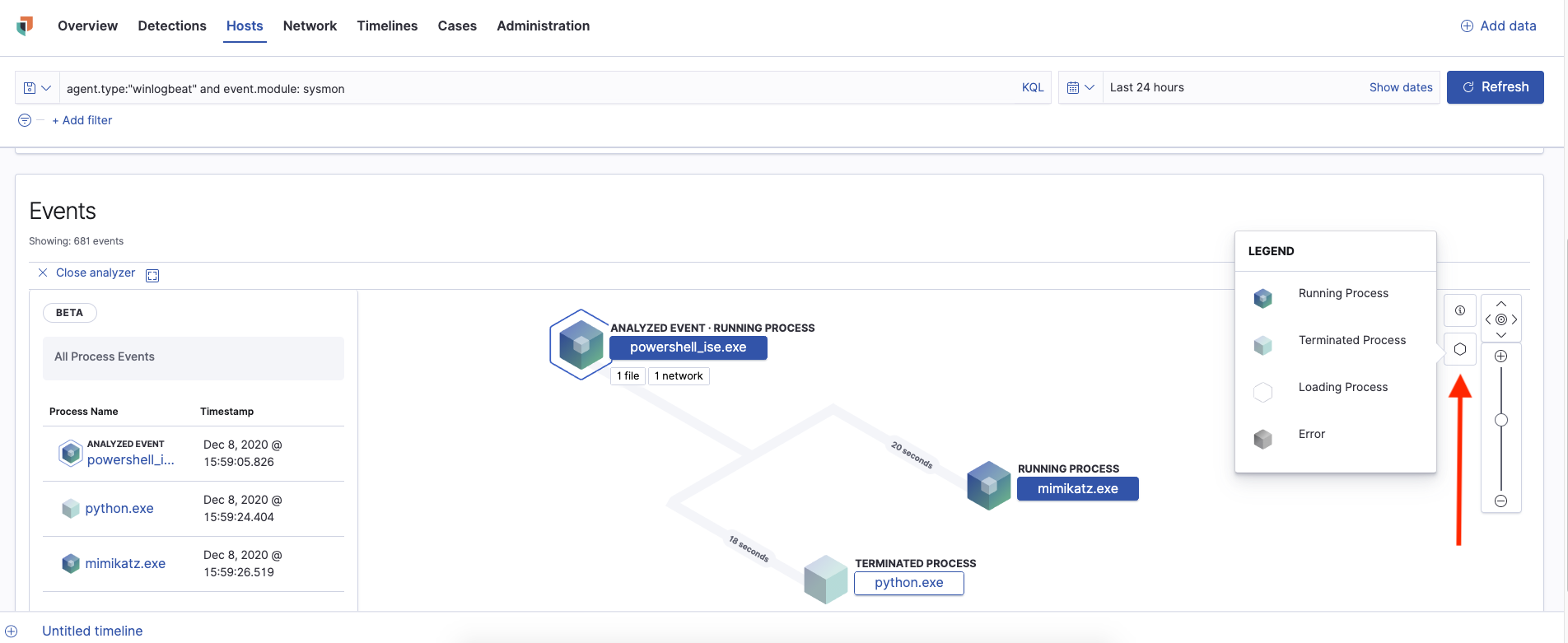1568x643 pixels.
Task: Click the zoom in plus icon
Action: pyautogui.click(x=1500, y=356)
